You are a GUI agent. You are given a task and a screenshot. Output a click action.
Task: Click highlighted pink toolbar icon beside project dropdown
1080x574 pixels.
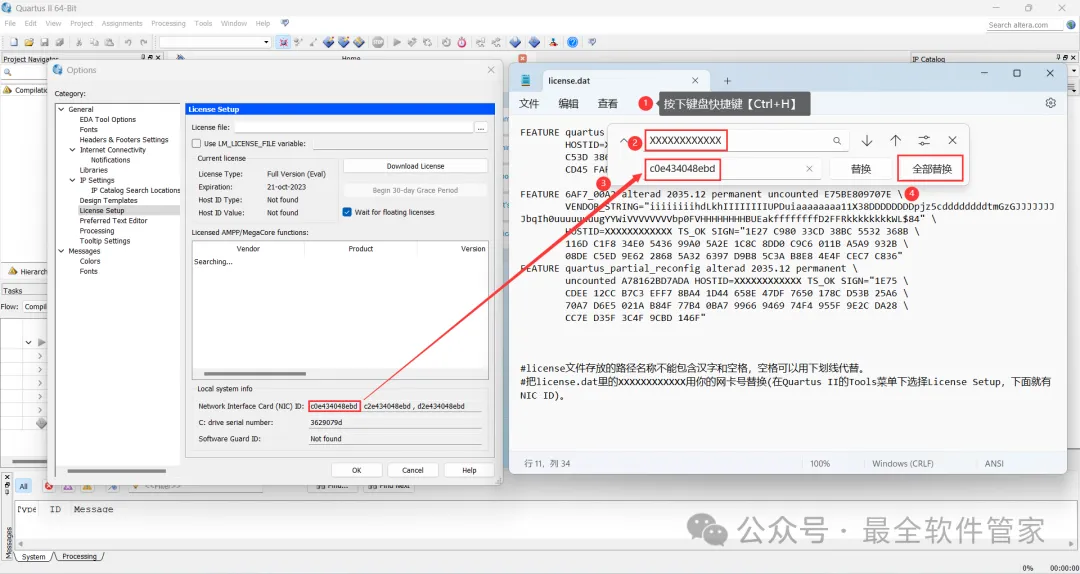[282, 42]
